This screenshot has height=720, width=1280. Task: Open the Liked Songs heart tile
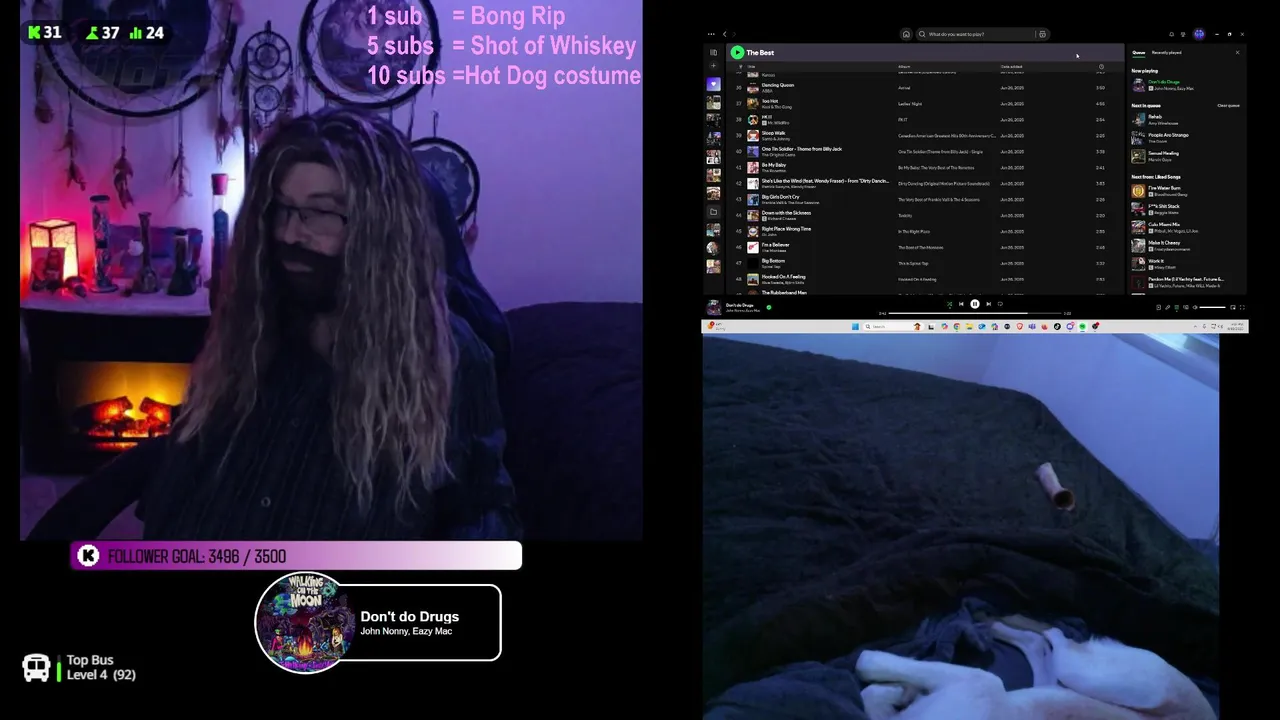[x=713, y=84]
